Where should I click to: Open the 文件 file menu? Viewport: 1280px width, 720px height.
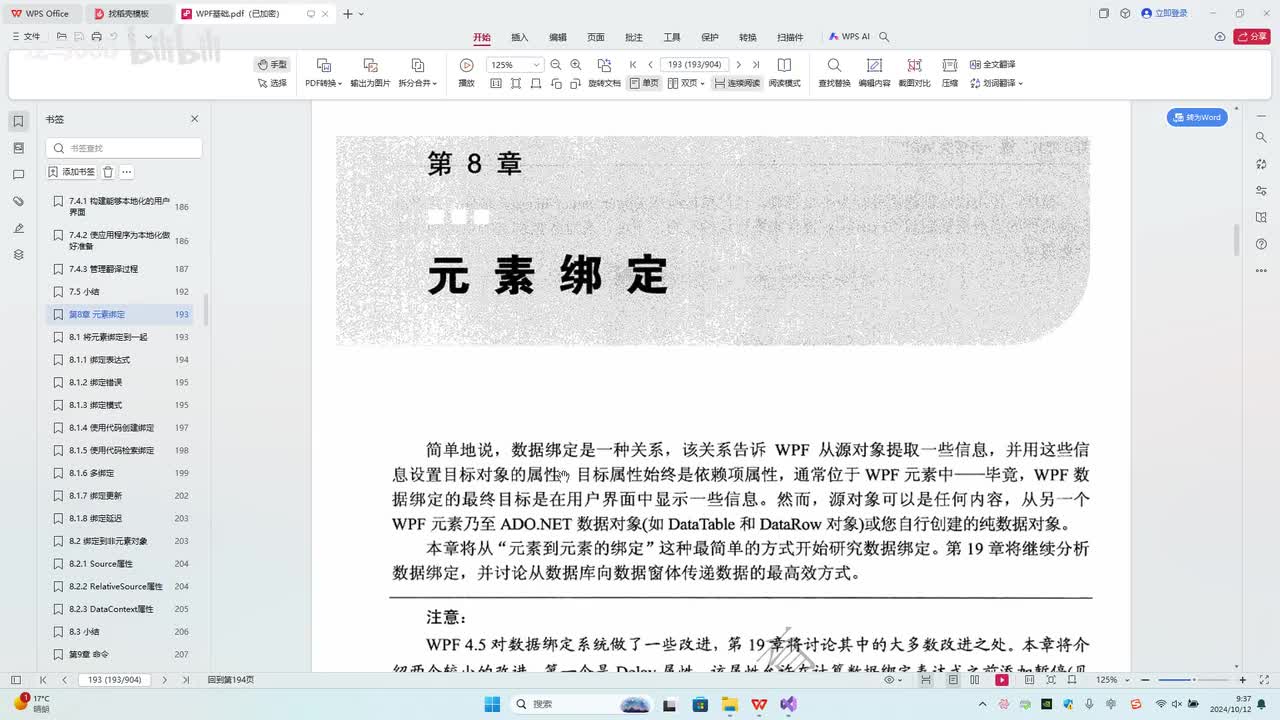tap(25, 37)
